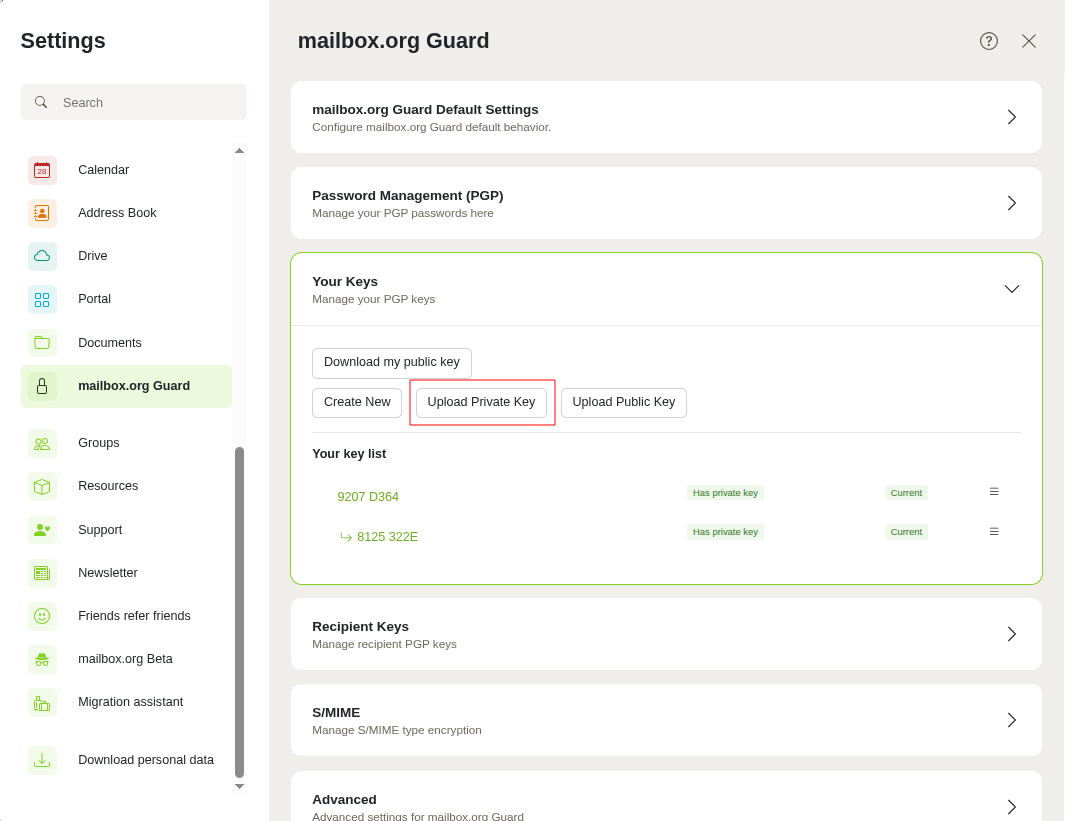1065x821 pixels.
Task: Click the sidebar scrollbar thumb
Action: (x=239, y=612)
